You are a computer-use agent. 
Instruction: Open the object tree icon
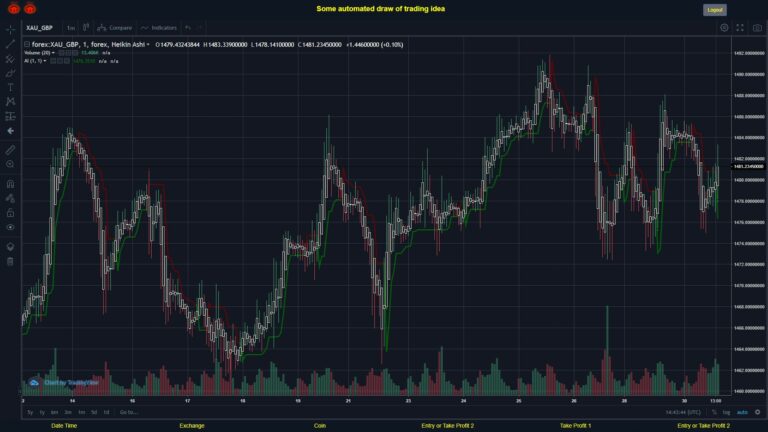click(10, 246)
